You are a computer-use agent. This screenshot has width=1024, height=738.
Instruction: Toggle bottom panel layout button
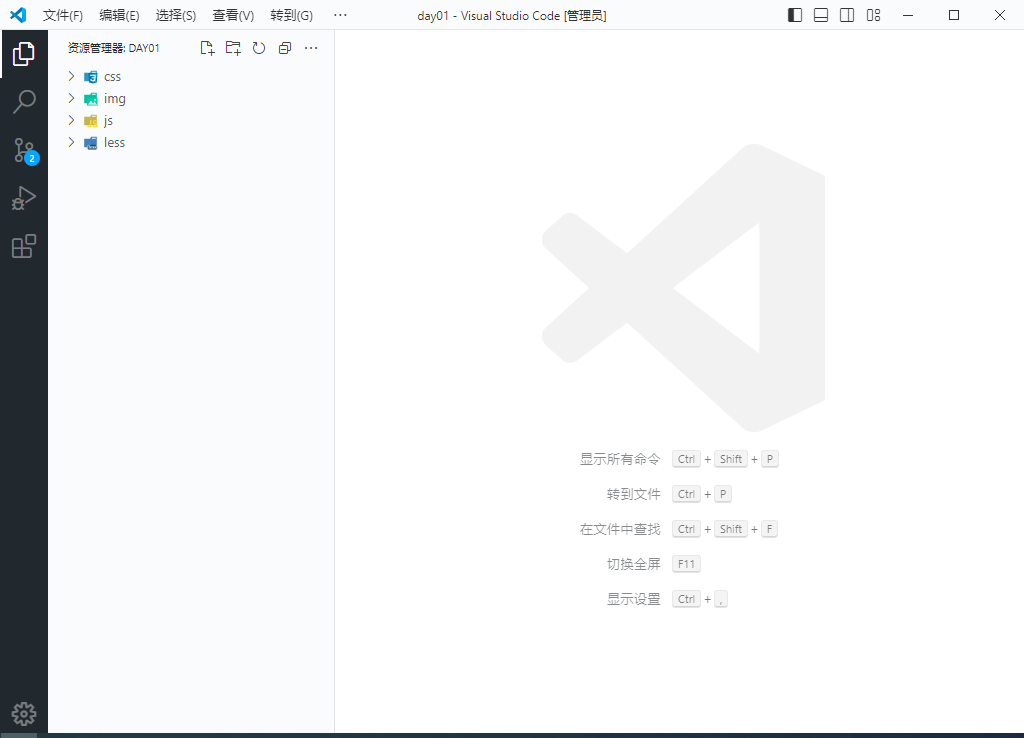pos(821,15)
